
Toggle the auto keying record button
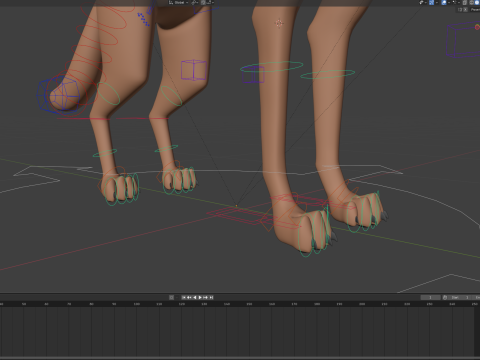pos(171,297)
